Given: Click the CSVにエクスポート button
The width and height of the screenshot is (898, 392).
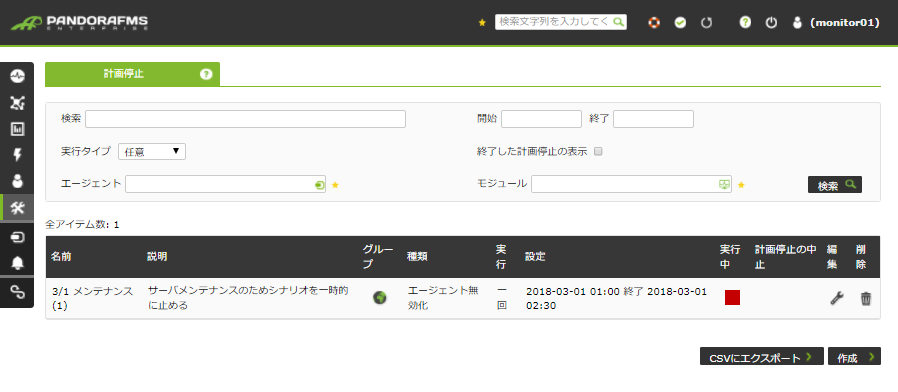Looking at the screenshot, I should pyautogui.click(x=762, y=356).
